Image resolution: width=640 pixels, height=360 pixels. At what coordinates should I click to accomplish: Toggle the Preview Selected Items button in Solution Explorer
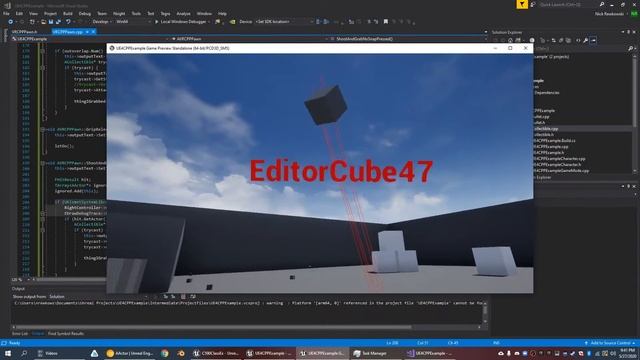(x=593, y=40)
